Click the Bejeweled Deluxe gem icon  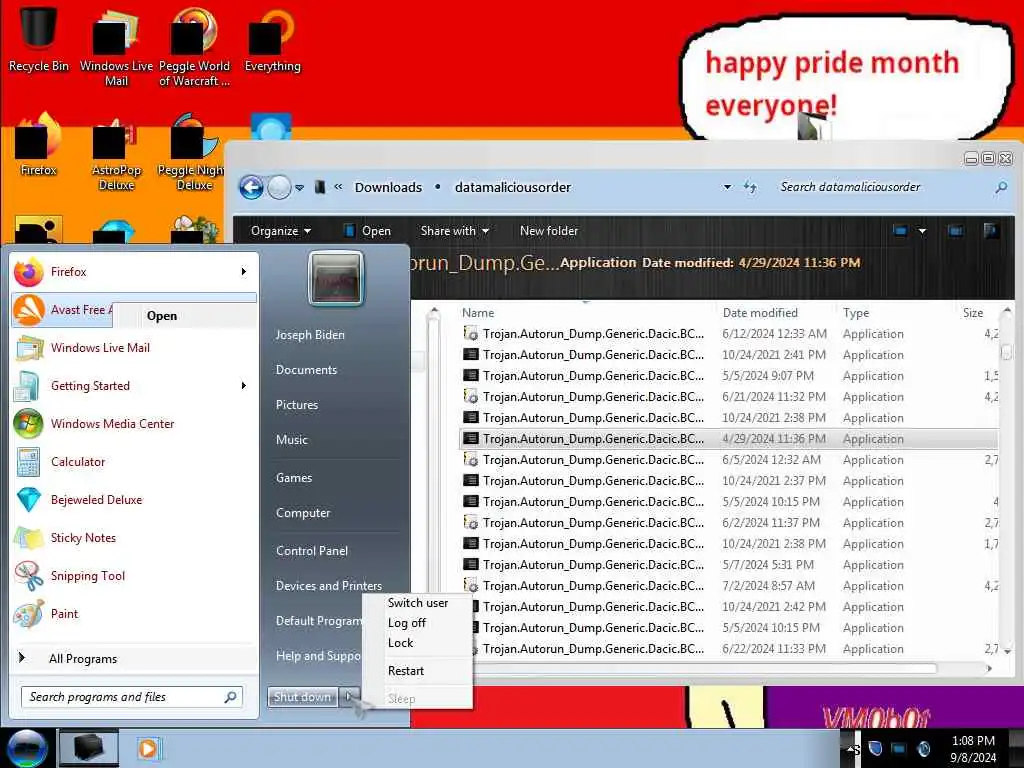click(x=28, y=500)
